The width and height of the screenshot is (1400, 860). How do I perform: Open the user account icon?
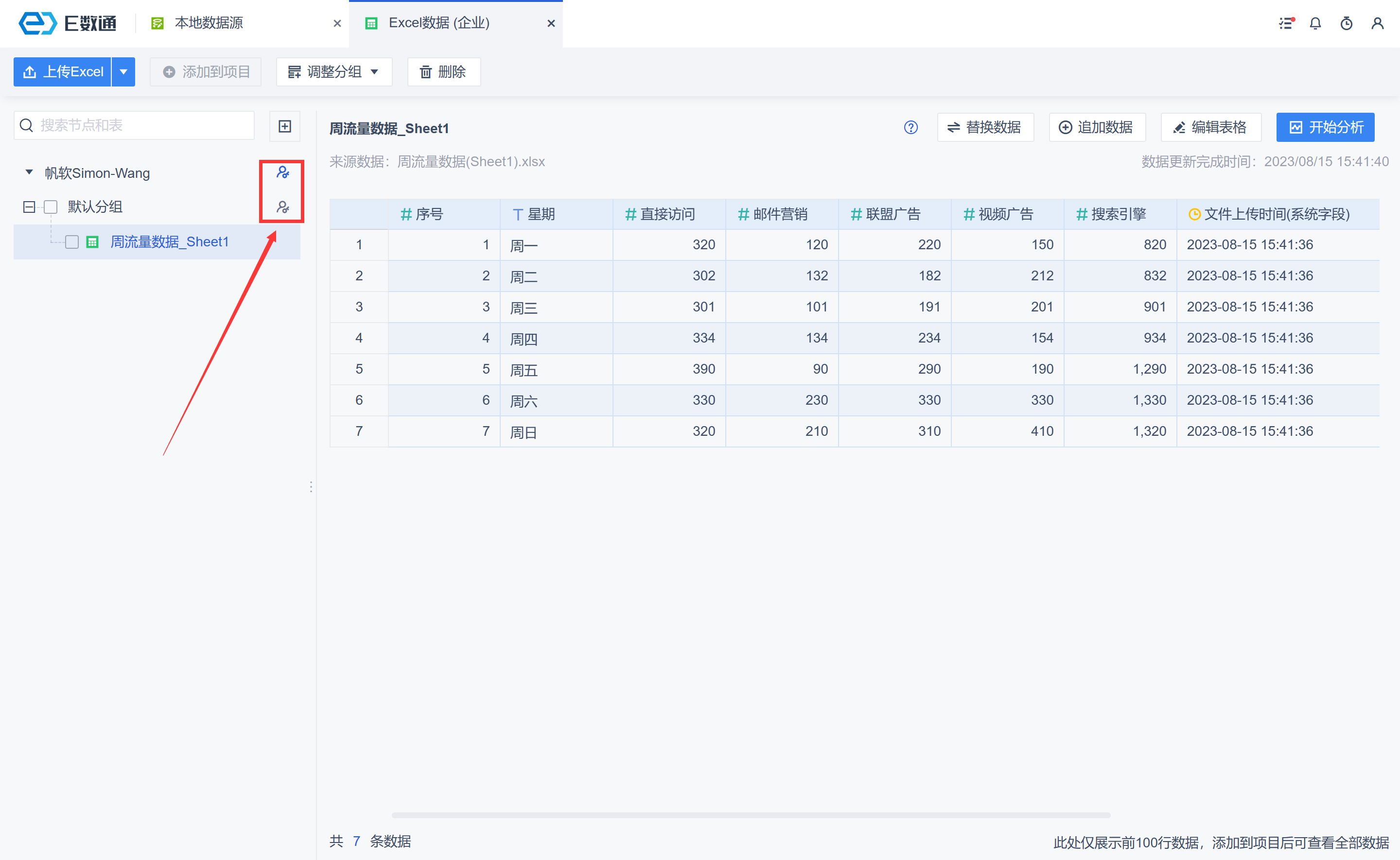pyautogui.click(x=1377, y=23)
